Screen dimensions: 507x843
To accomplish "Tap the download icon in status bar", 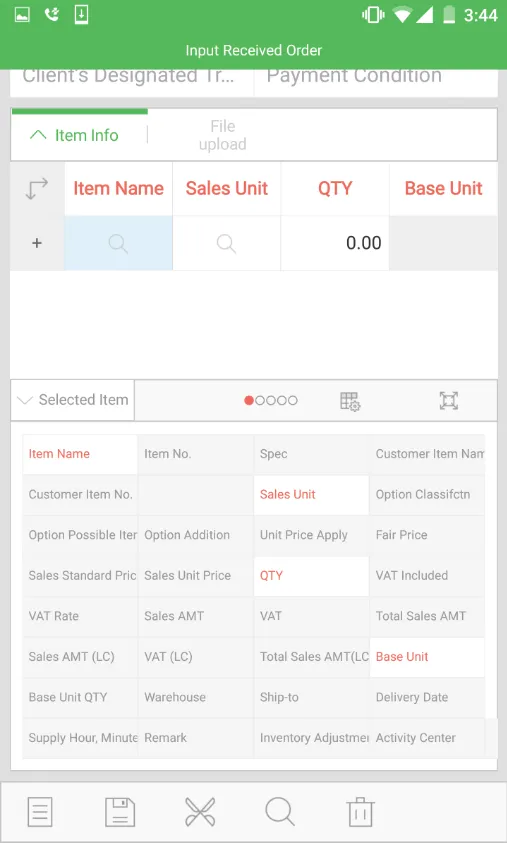I will tap(81, 15).
